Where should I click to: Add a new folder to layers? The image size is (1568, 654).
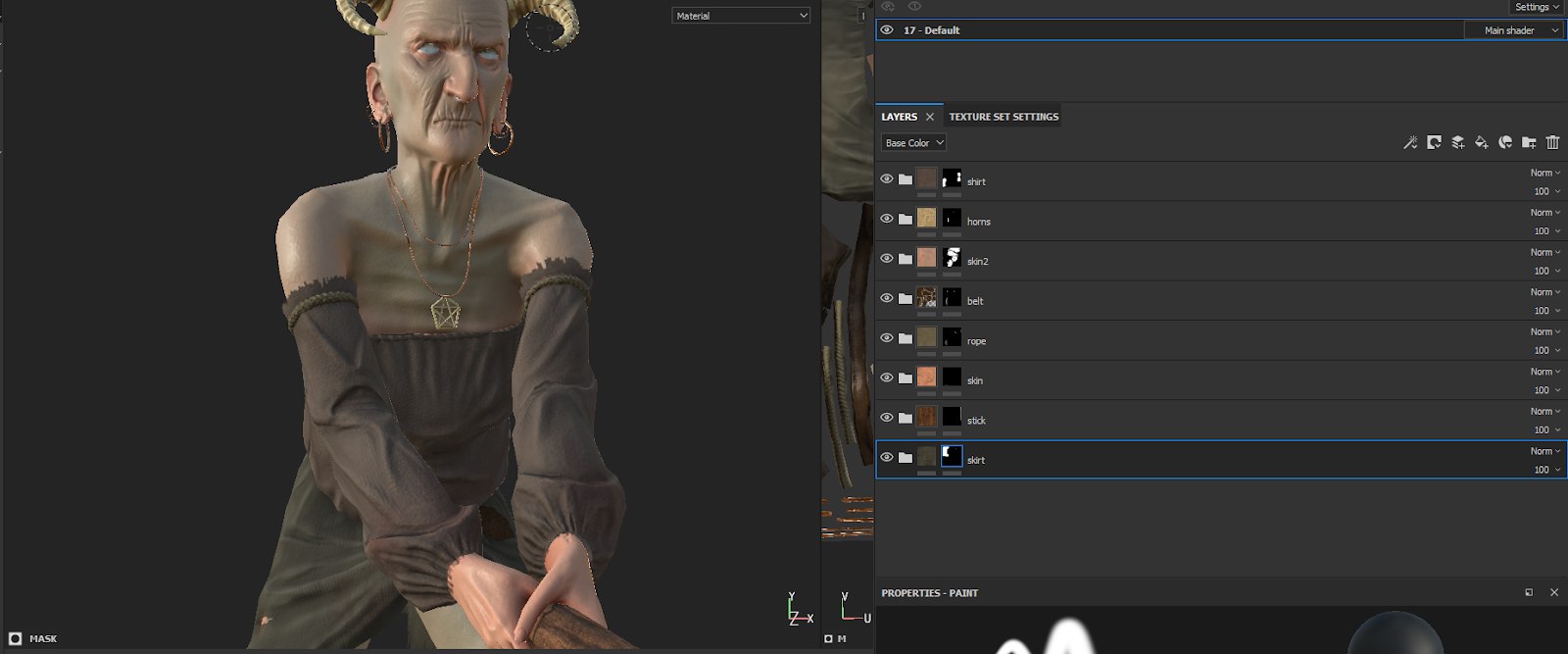[x=1529, y=143]
